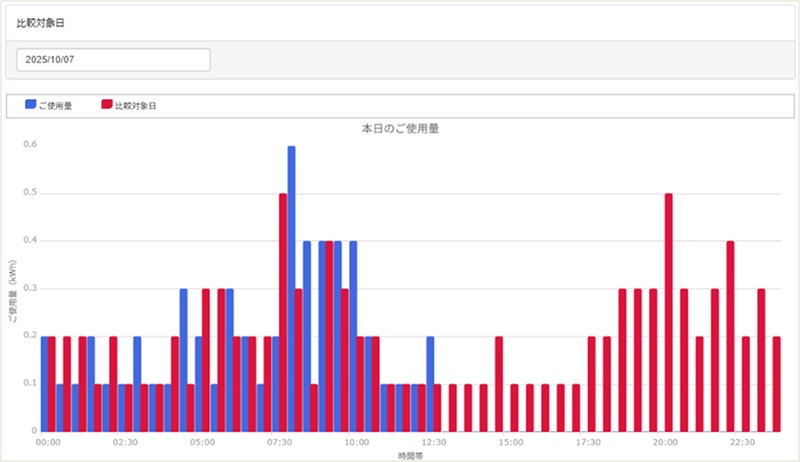Toggle the 比較対象日 series legend label
This screenshot has height=462, width=800.
point(135,105)
